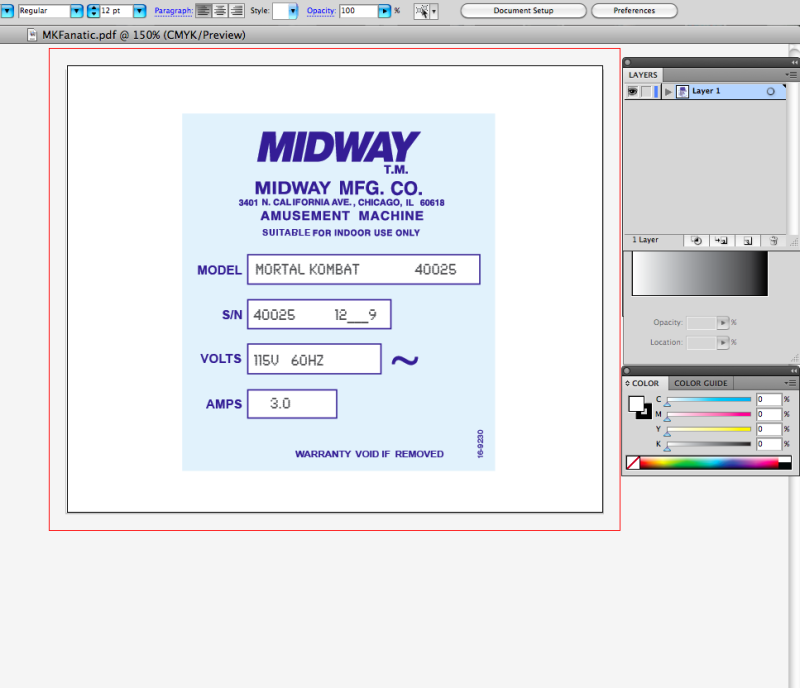Click the document file icon in tab
800x688 pixels.
[32, 35]
